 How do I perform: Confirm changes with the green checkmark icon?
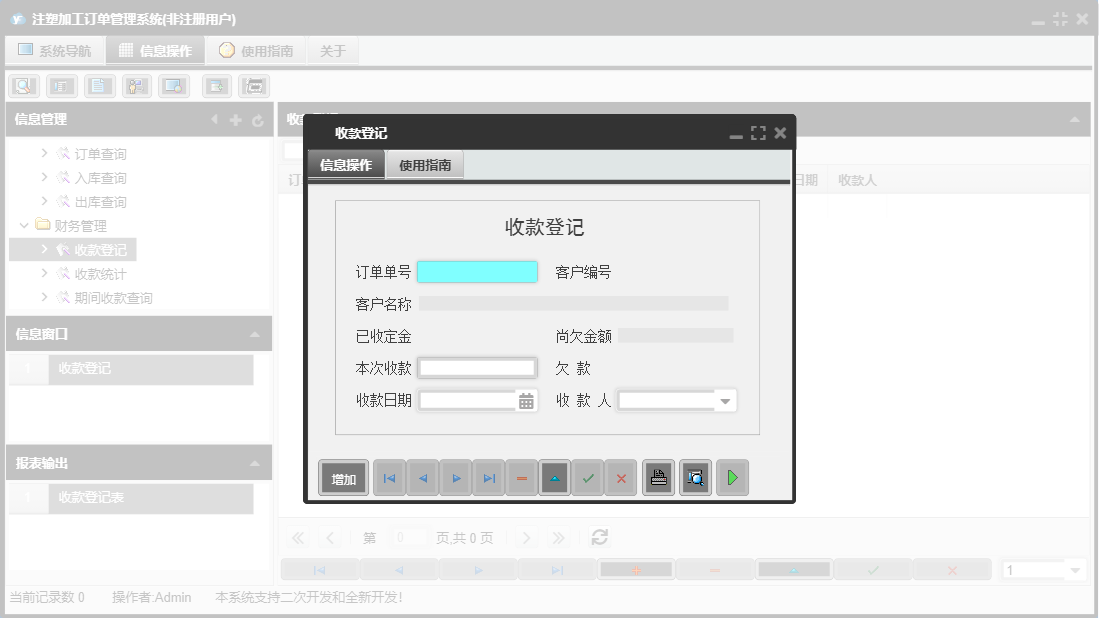pos(588,477)
